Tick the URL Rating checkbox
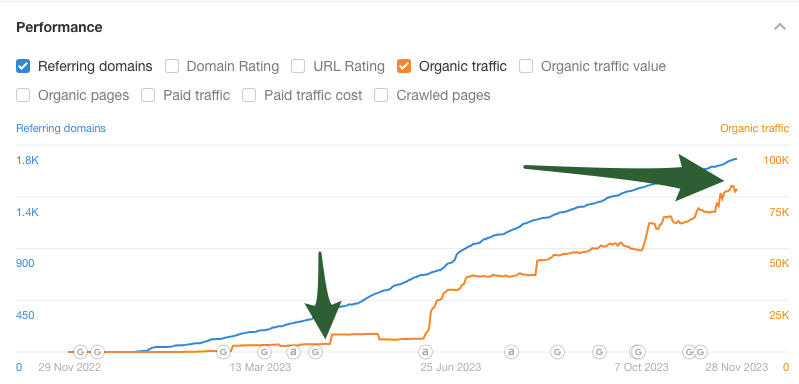 click(298, 66)
